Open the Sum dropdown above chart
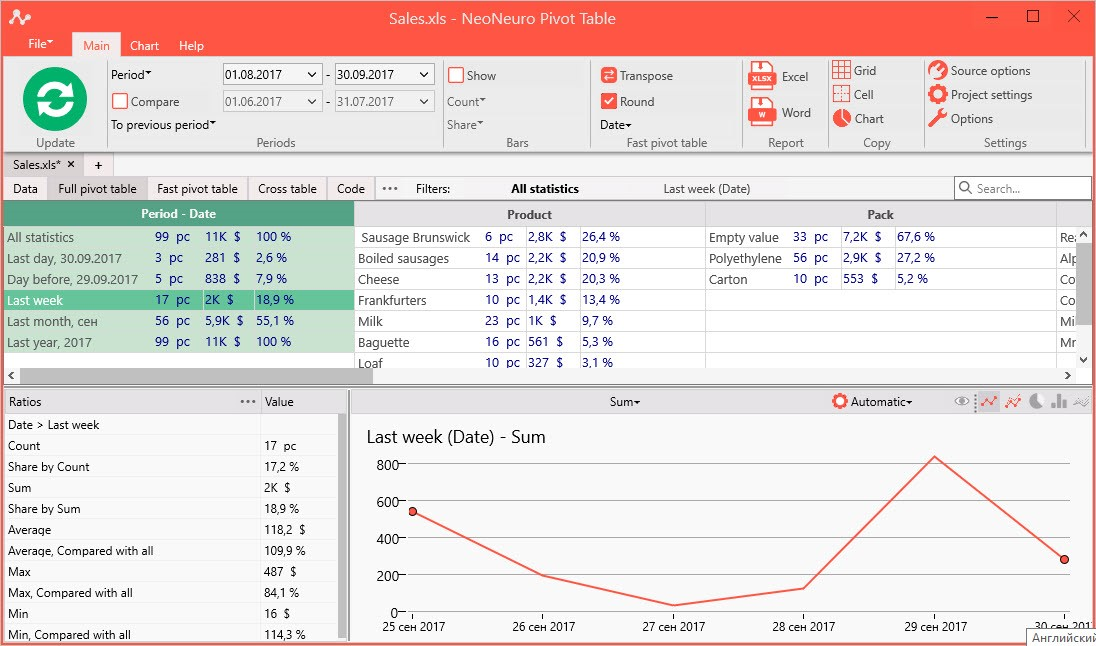The height and width of the screenshot is (646, 1096). (624, 402)
